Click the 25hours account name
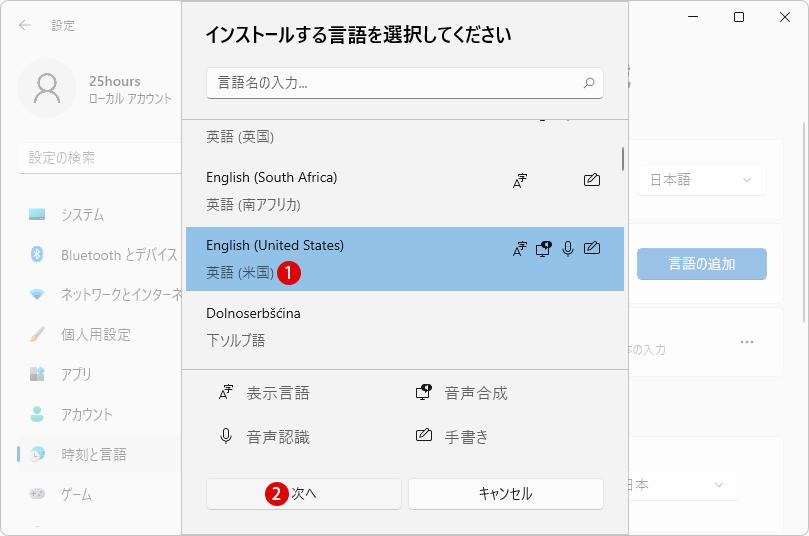 coord(115,81)
